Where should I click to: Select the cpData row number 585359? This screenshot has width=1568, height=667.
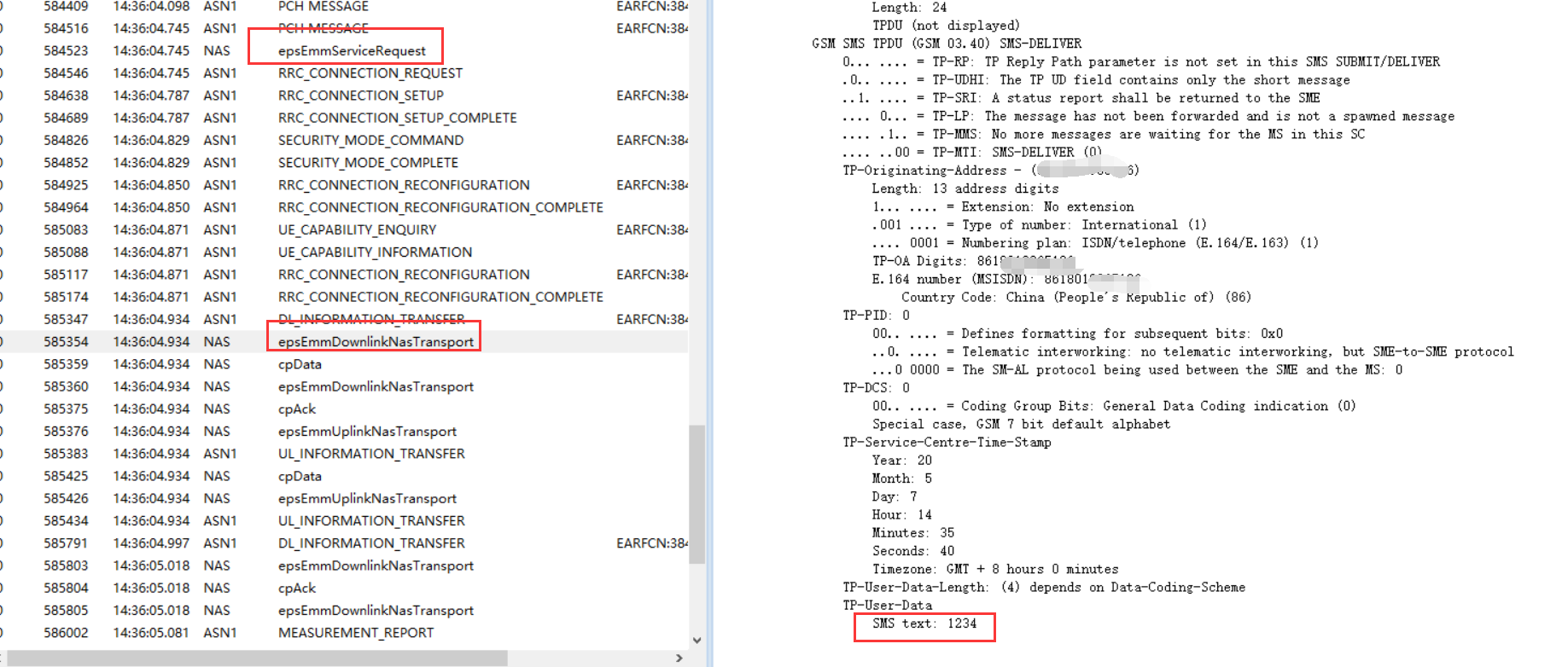(x=344, y=364)
